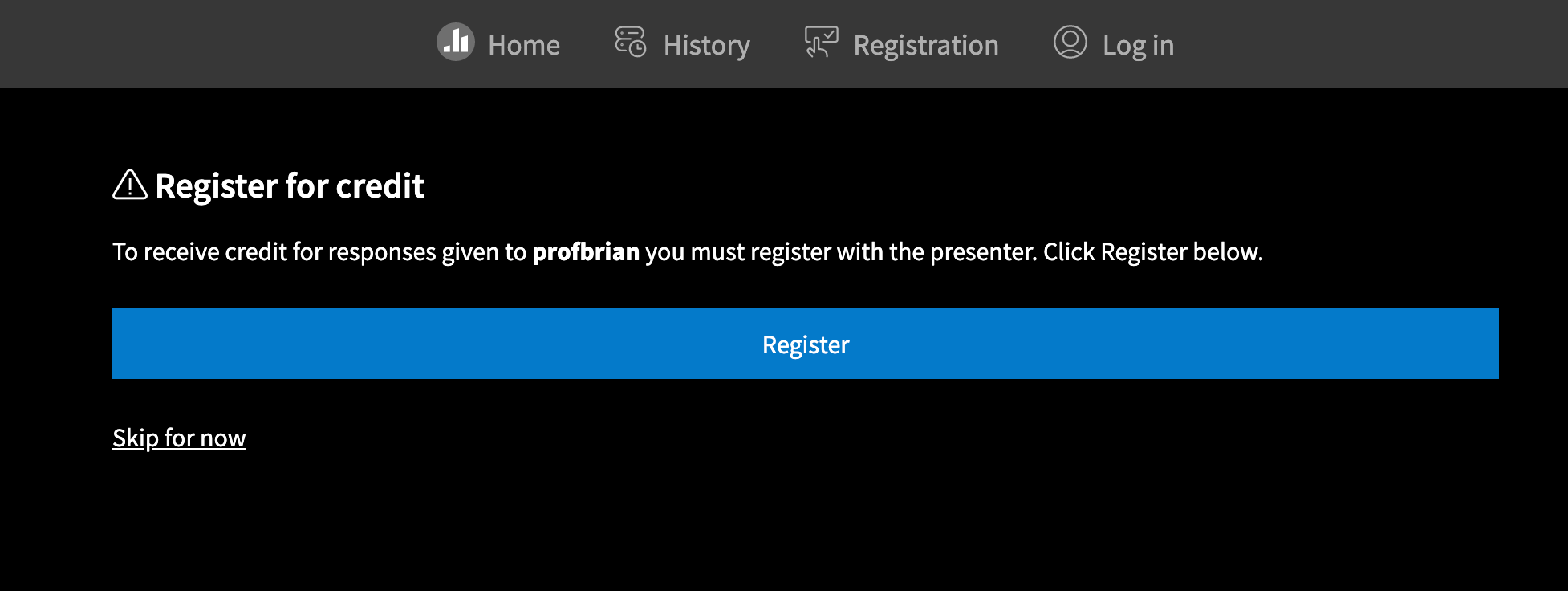The image size is (1568, 591).
Task: Go to the Home menu label
Action: (524, 45)
